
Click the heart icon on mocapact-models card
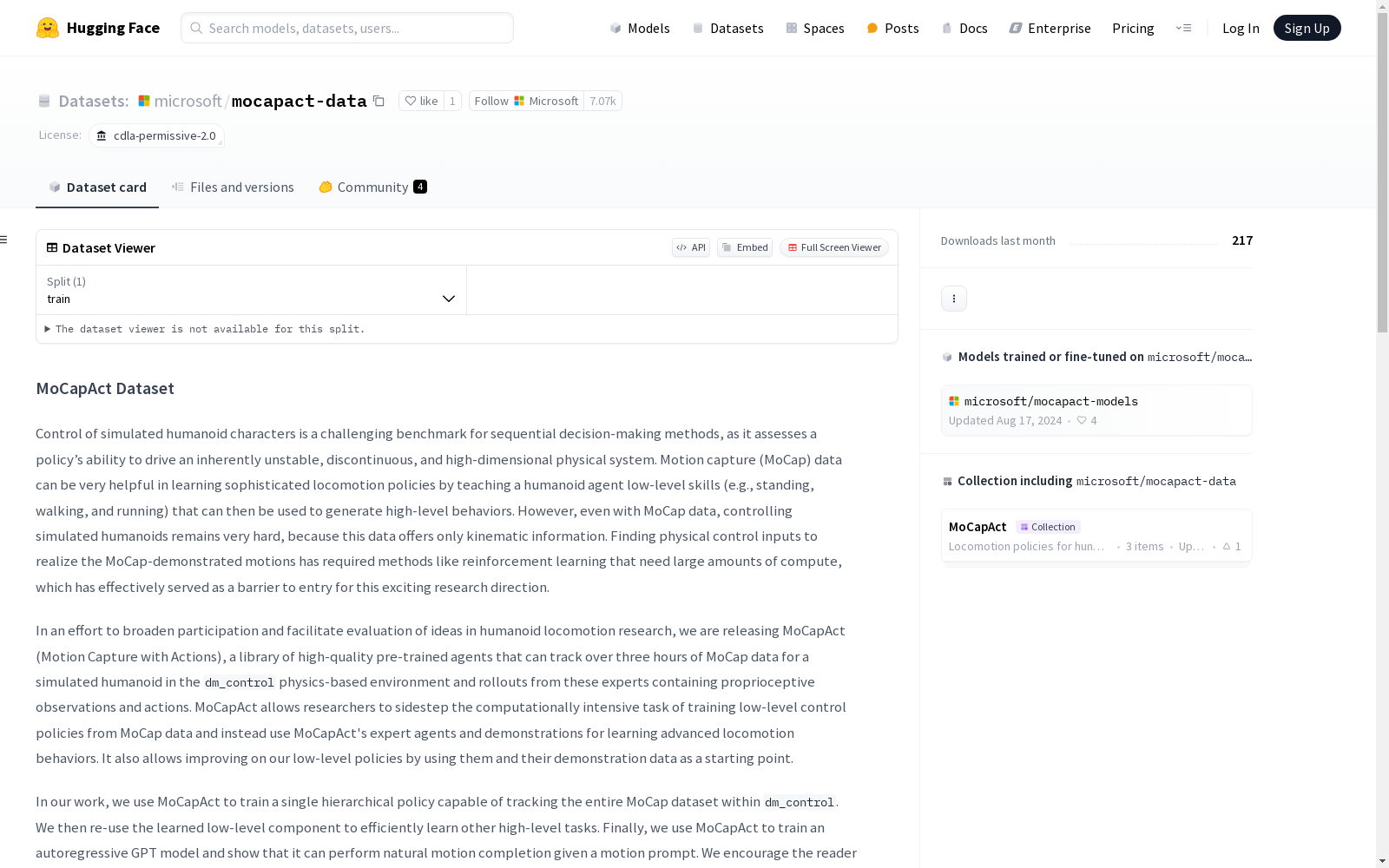(x=1082, y=420)
